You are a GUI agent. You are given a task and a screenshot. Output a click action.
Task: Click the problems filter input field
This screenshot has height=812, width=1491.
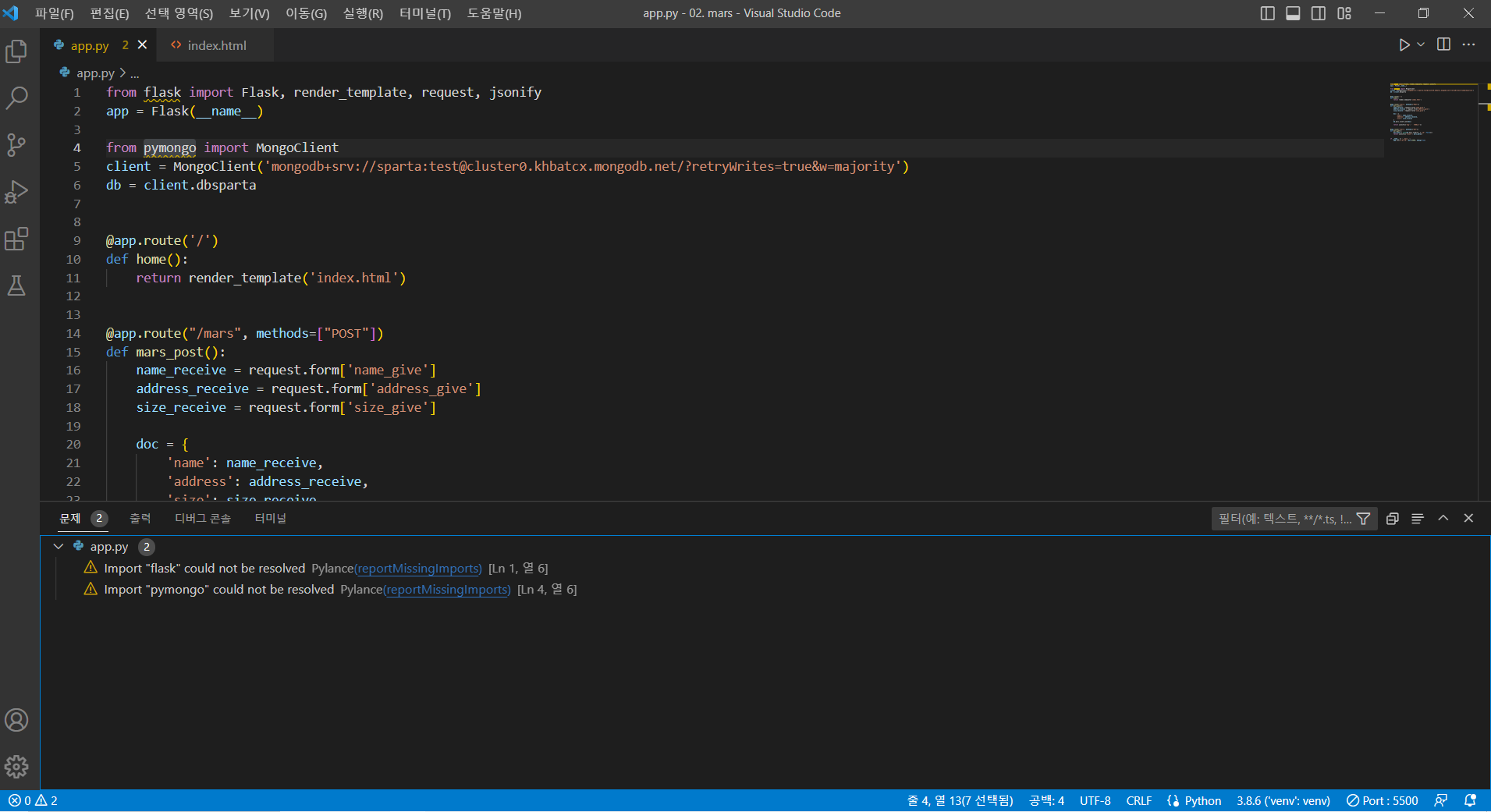(1283, 519)
